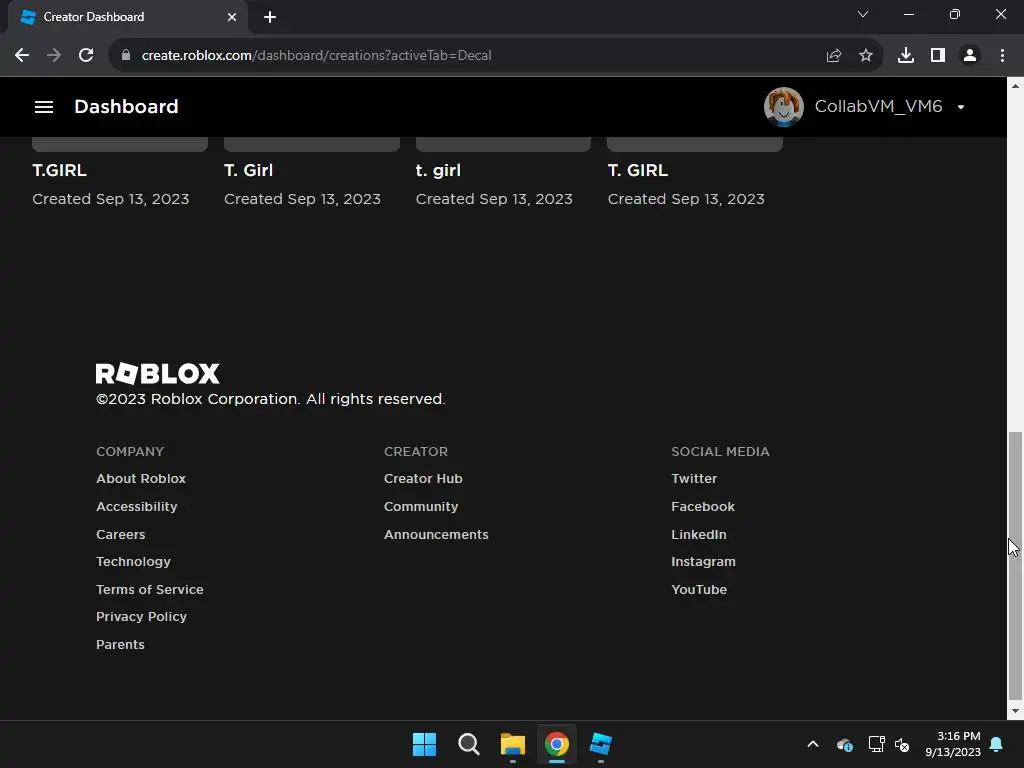Open the Announcements link
Image resolution: width=1024 pixels, height=768 pixels.
point(436,534)
